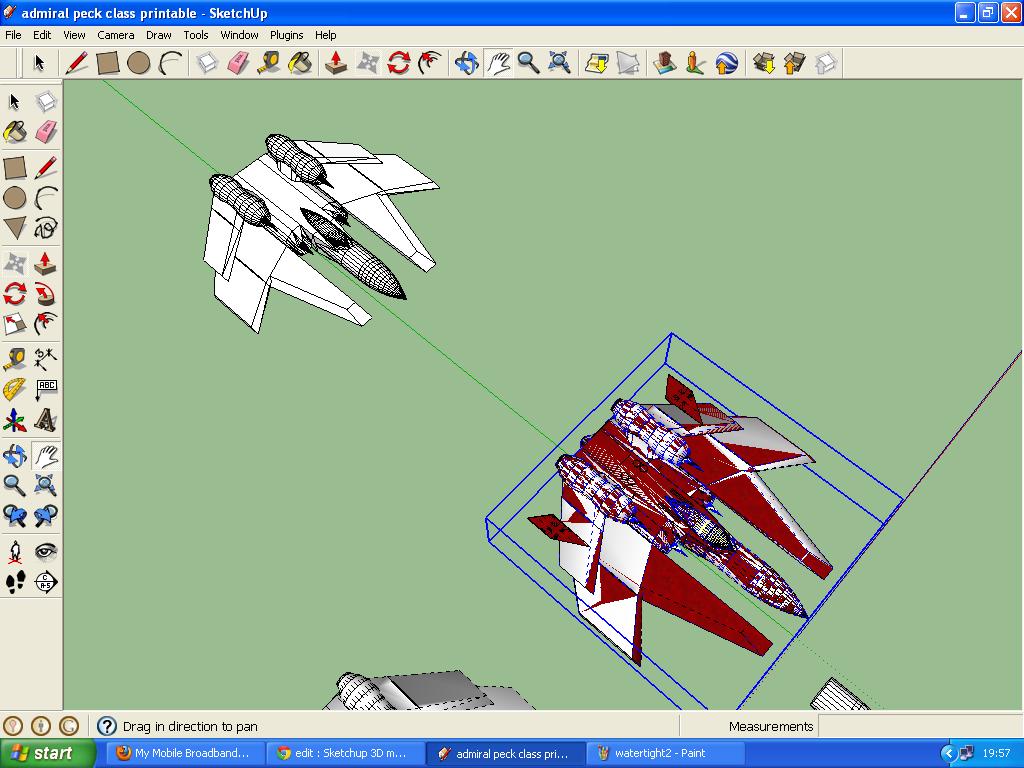Click Get Models download icon

coord(763,63)
